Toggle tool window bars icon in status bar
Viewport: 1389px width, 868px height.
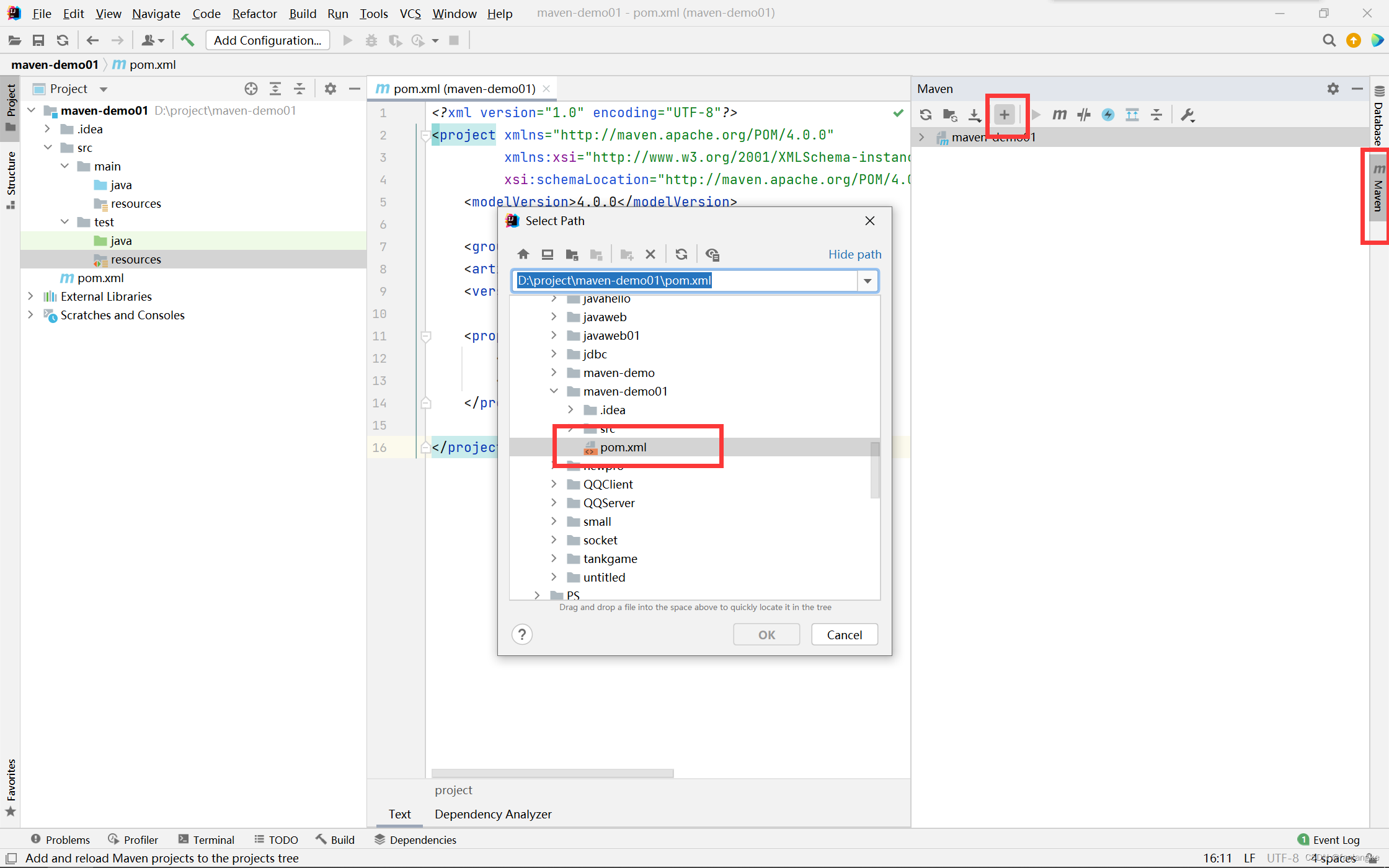click(x=11, y=858)
